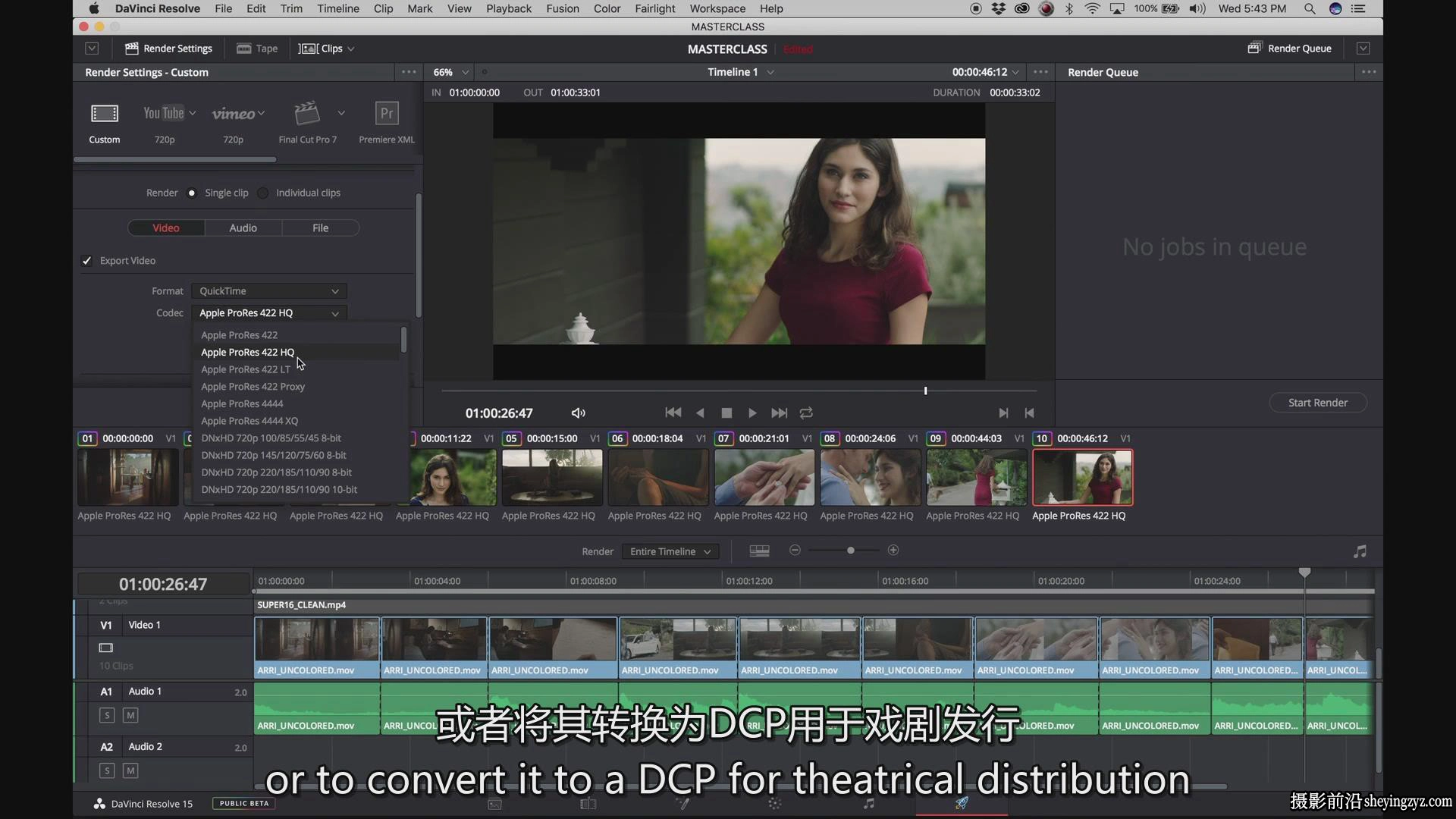This screenshot has height=819, width=1456.
Task: Stop playback in the viewer
Action: pyautogui.click(x=726, y=413)
